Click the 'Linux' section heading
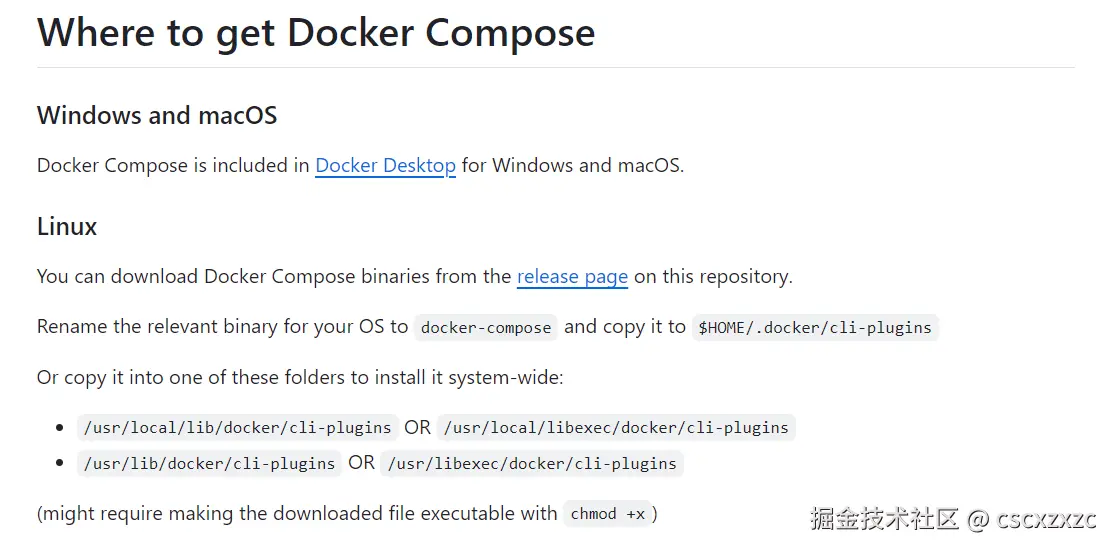 coord(67,226)
